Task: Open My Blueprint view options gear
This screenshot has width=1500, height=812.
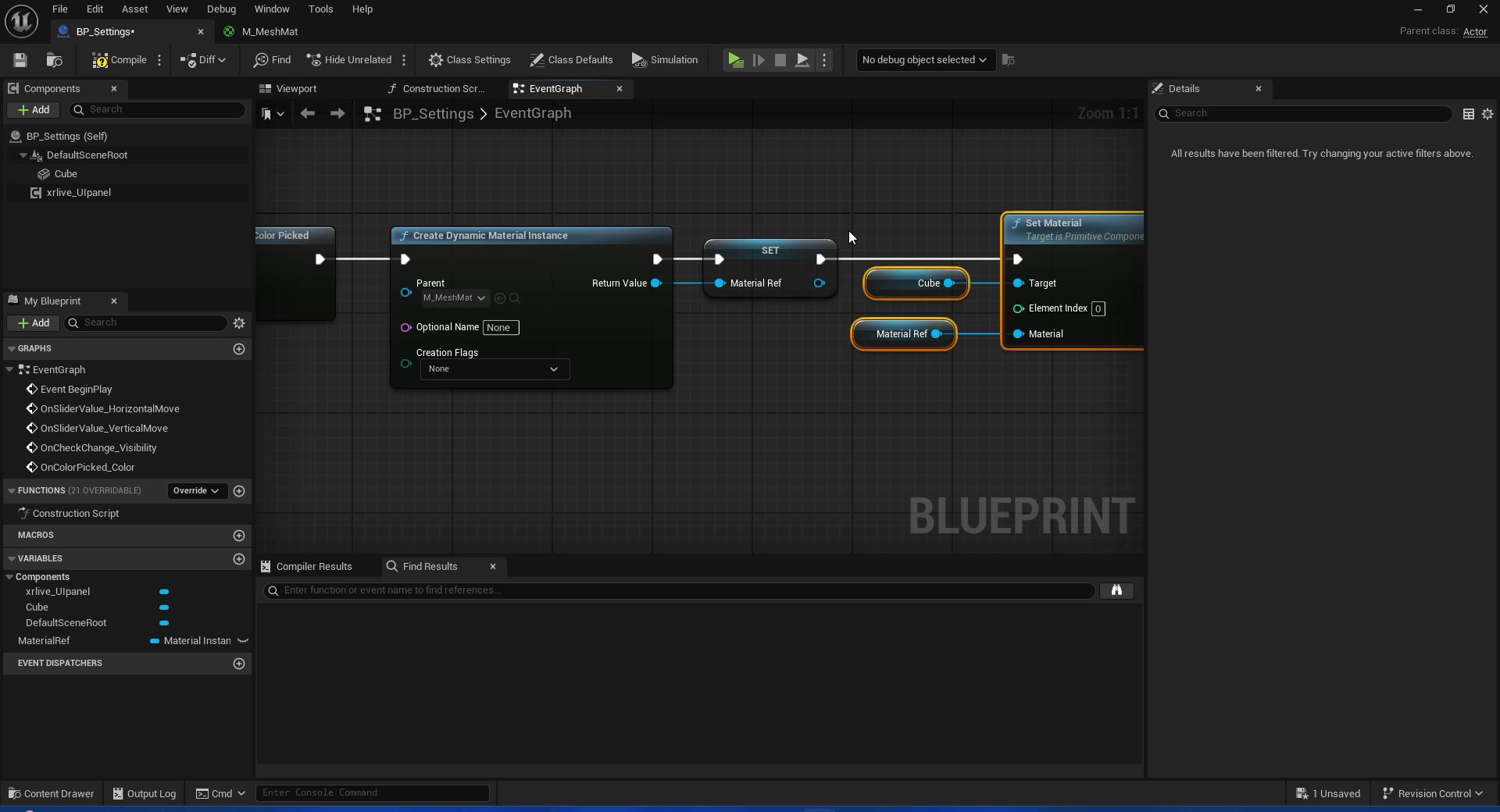Action: [239, 323]
